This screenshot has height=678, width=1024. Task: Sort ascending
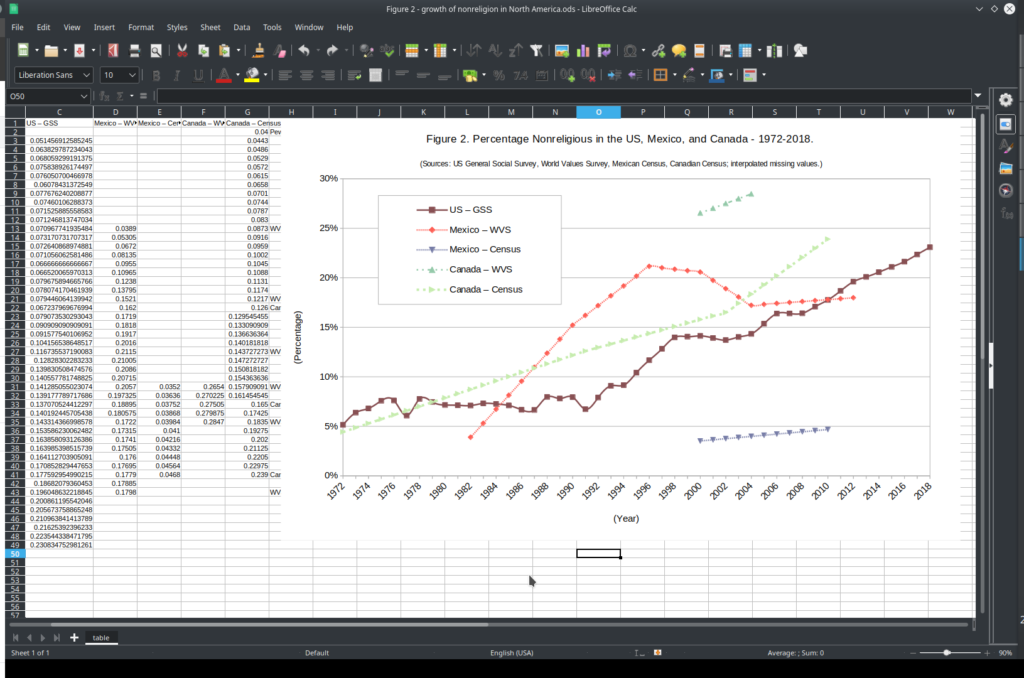click(x=495, y=51)
